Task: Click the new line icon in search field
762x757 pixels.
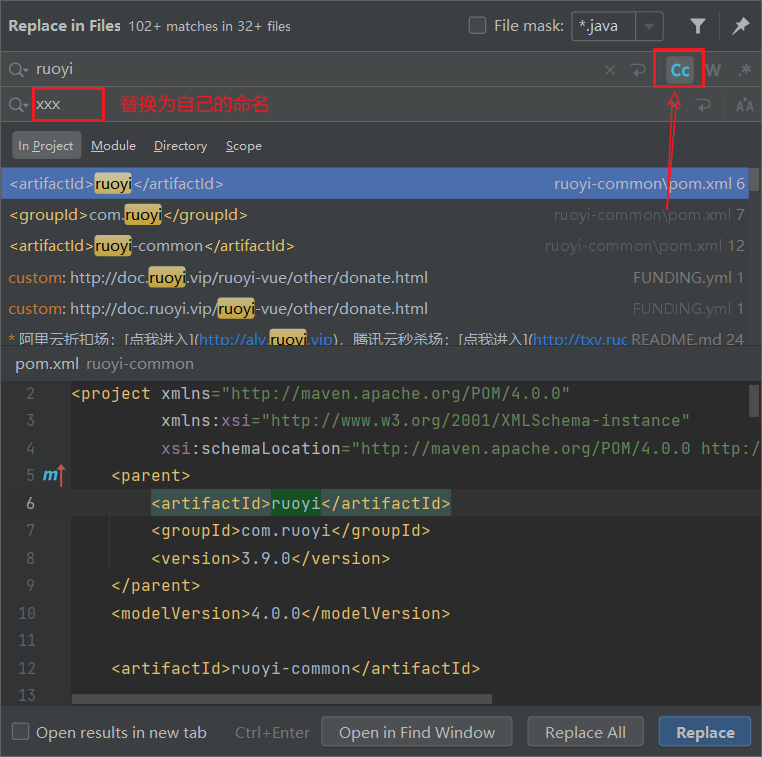Action: coord(639,70)
